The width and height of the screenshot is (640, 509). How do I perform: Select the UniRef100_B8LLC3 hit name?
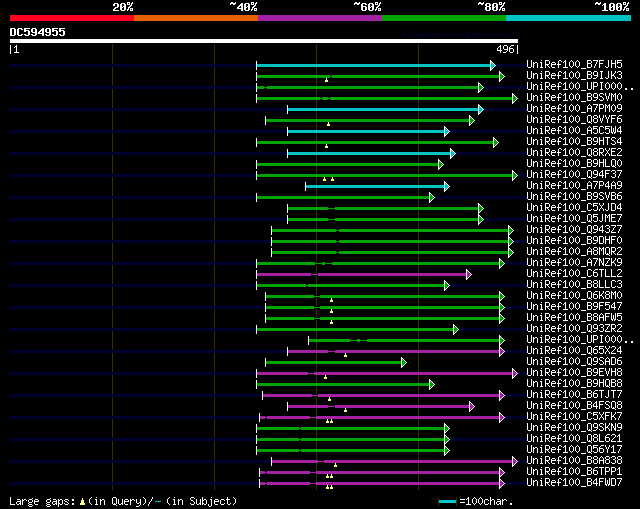[574, 285]
